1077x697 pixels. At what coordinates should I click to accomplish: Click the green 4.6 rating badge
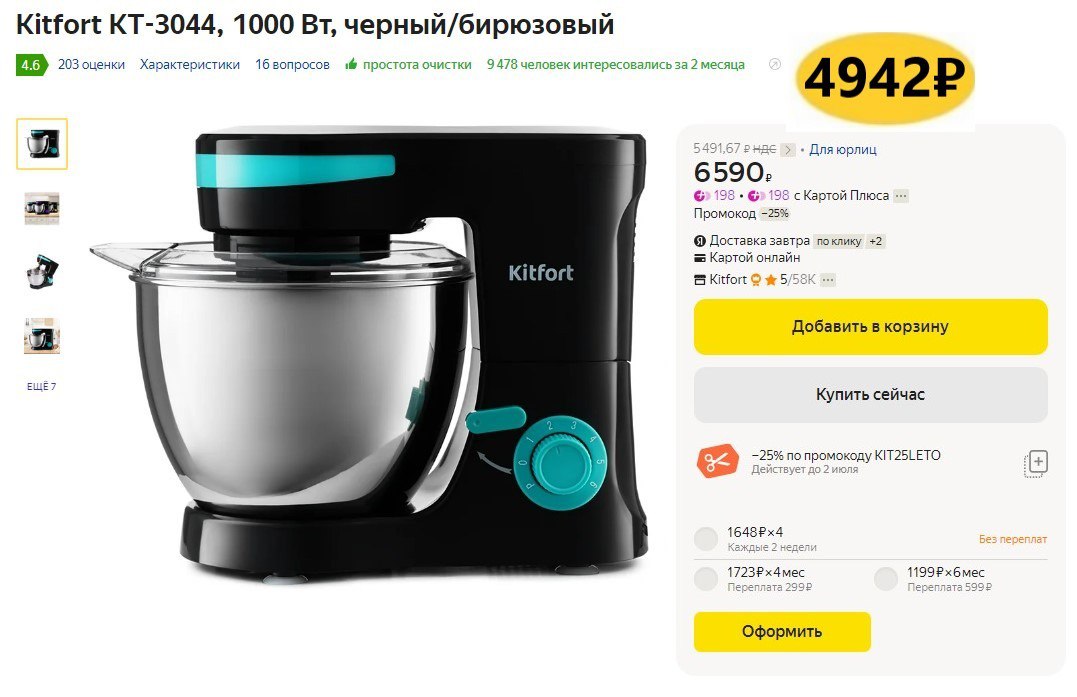(x=32, y=65)
